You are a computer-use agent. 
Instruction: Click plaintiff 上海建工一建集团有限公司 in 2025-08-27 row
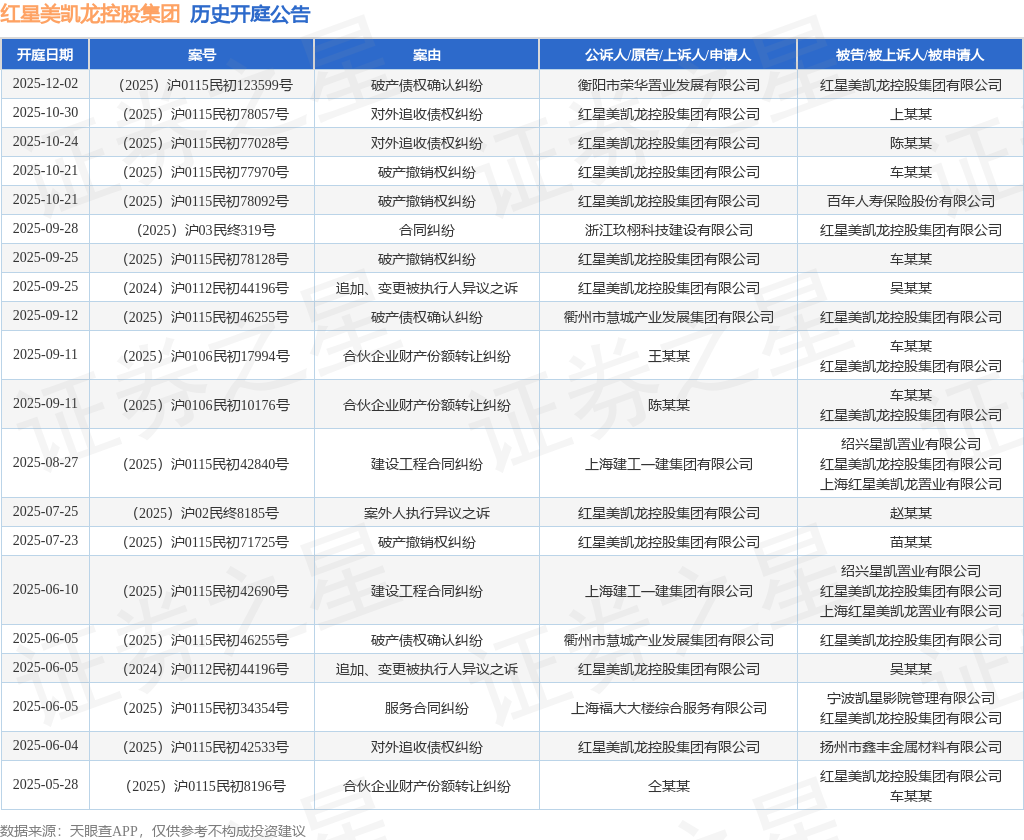pyautogui.click(x=668, y=464)
